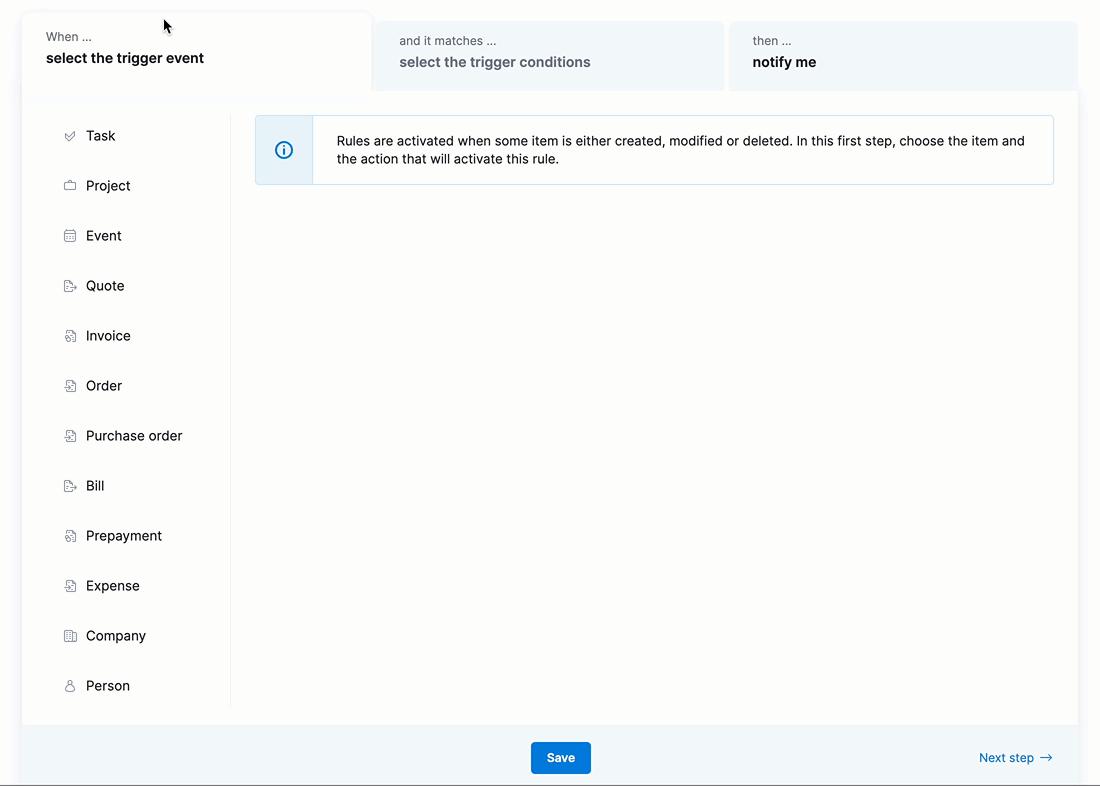
Task: Click the Quote document icon
Action: pos(69,286)
